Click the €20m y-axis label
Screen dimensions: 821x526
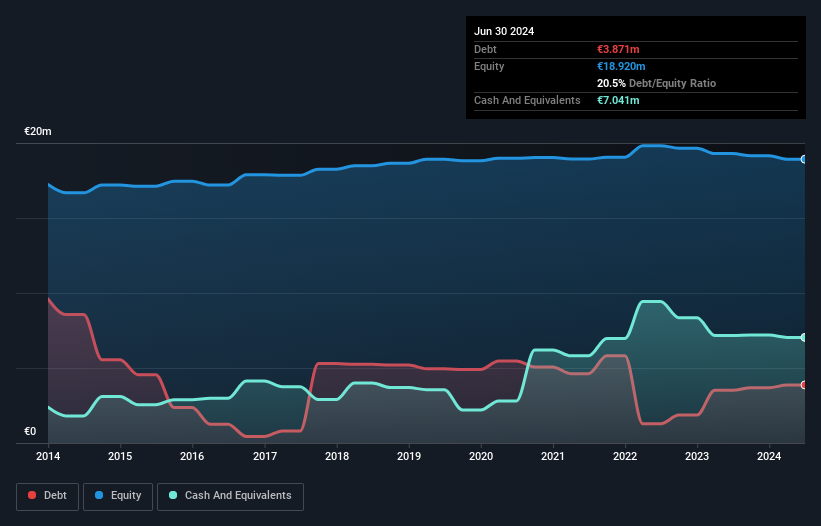tap(38, 131)
